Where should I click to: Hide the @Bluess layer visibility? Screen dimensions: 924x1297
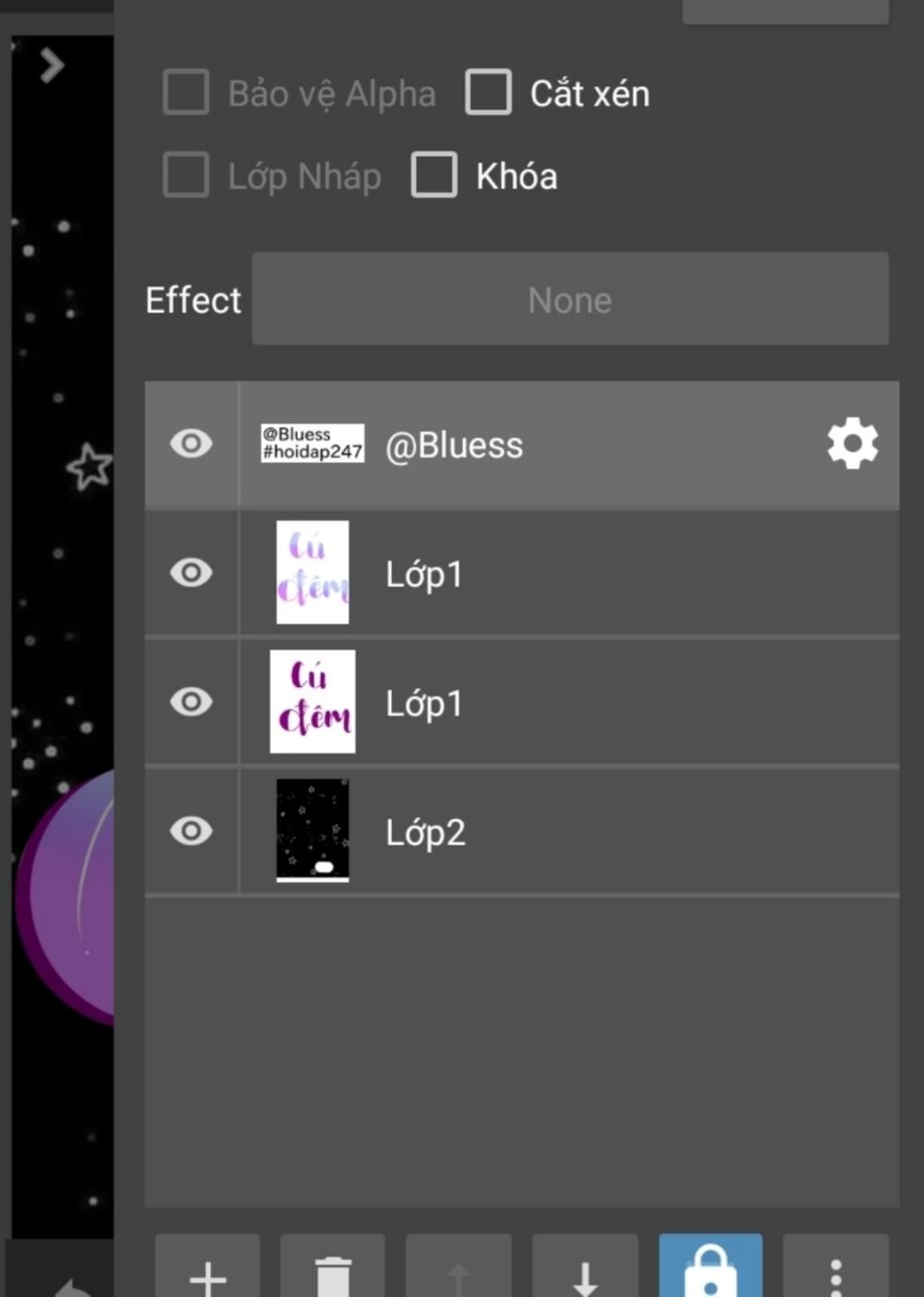click(191, 443)
